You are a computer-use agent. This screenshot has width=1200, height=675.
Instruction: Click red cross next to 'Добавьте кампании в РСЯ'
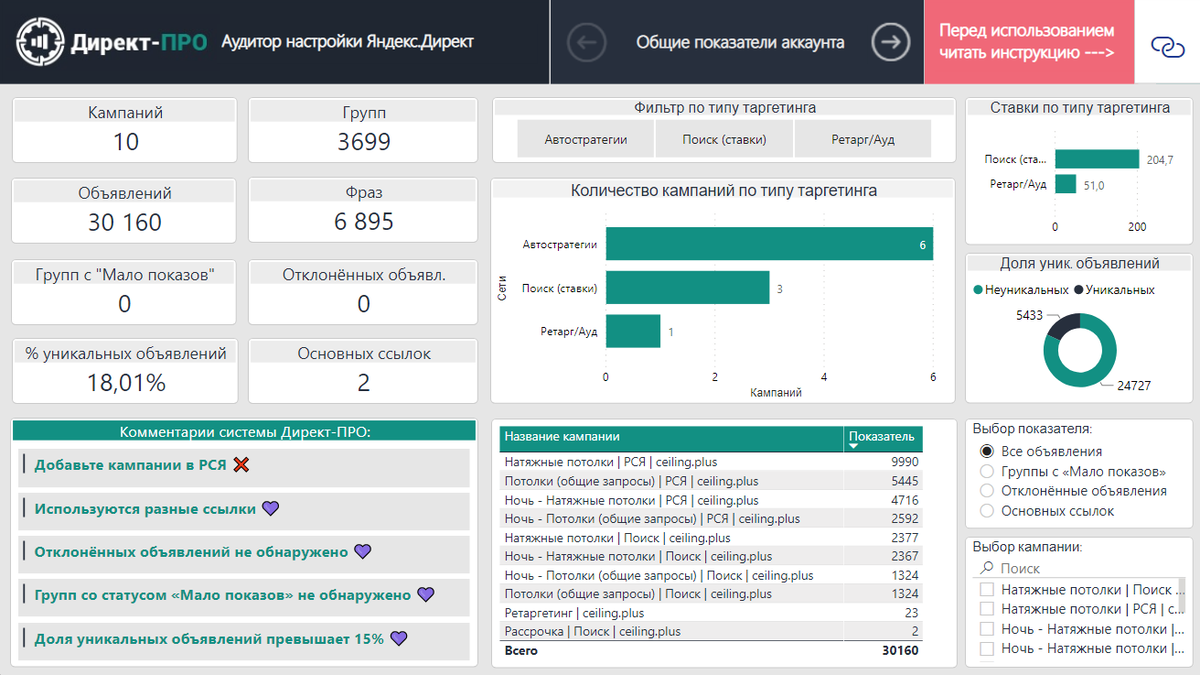point(240,464)
